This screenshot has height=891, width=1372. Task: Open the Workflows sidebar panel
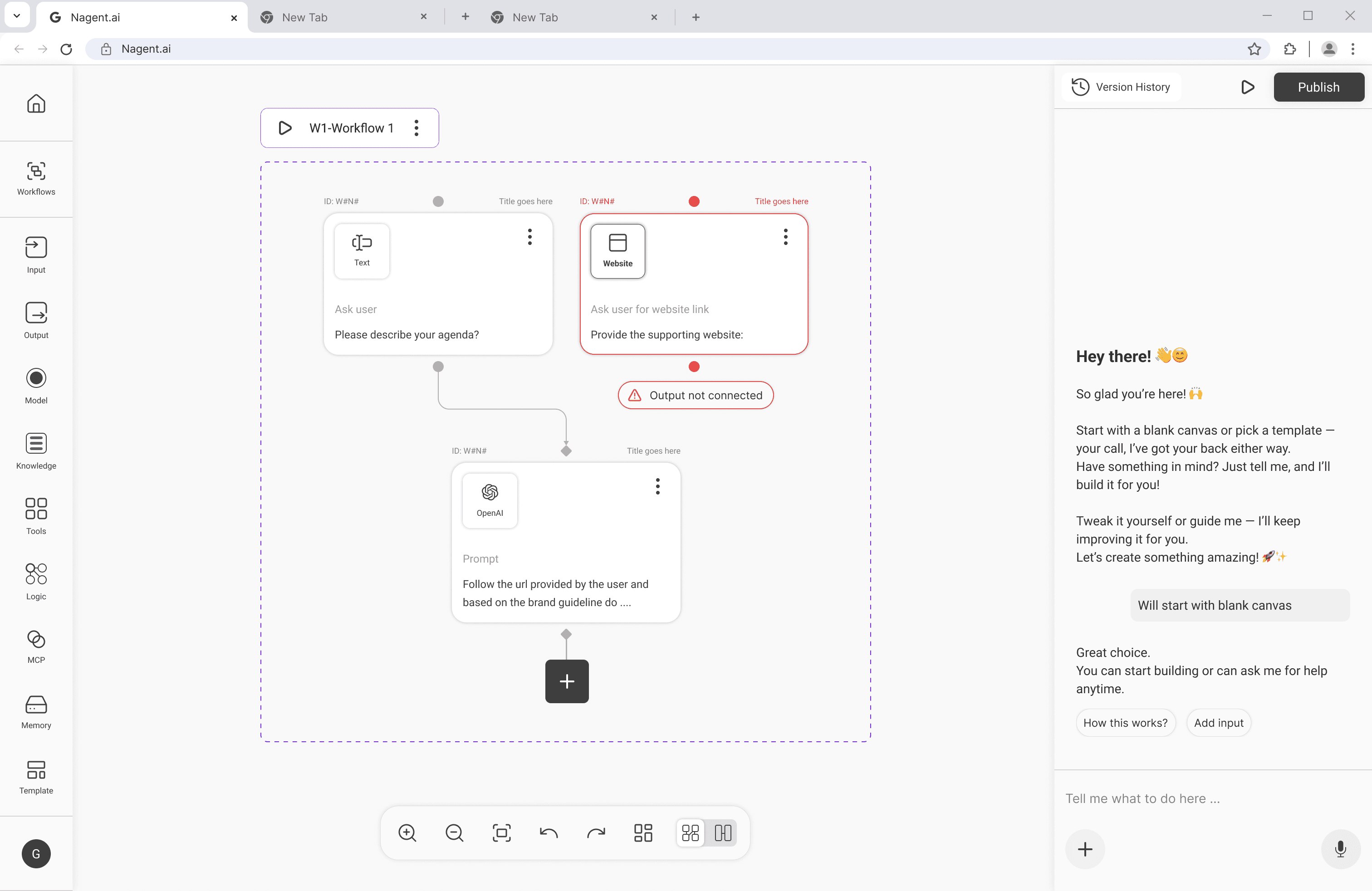pyautogui.click(x=36, y=178)
